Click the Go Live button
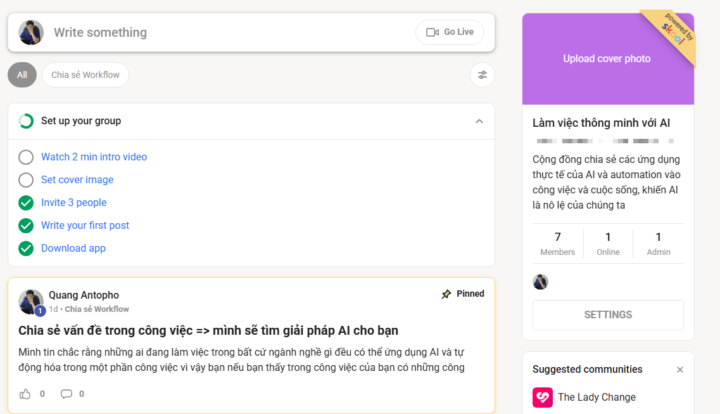720x414 pixels. [x=450, y=32]
